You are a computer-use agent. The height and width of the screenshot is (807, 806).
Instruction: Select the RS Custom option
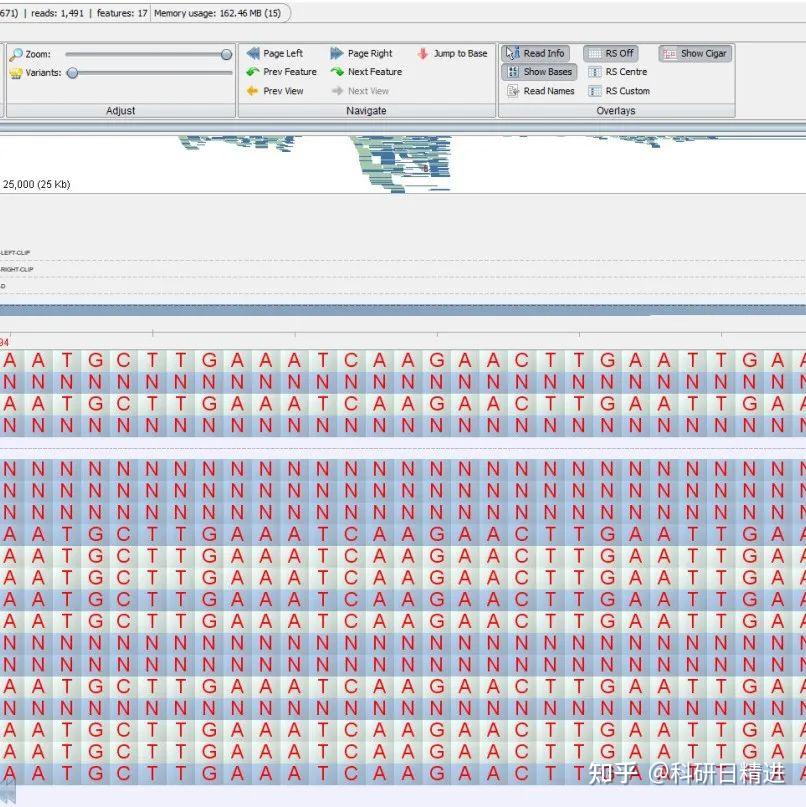coord(619,91)
